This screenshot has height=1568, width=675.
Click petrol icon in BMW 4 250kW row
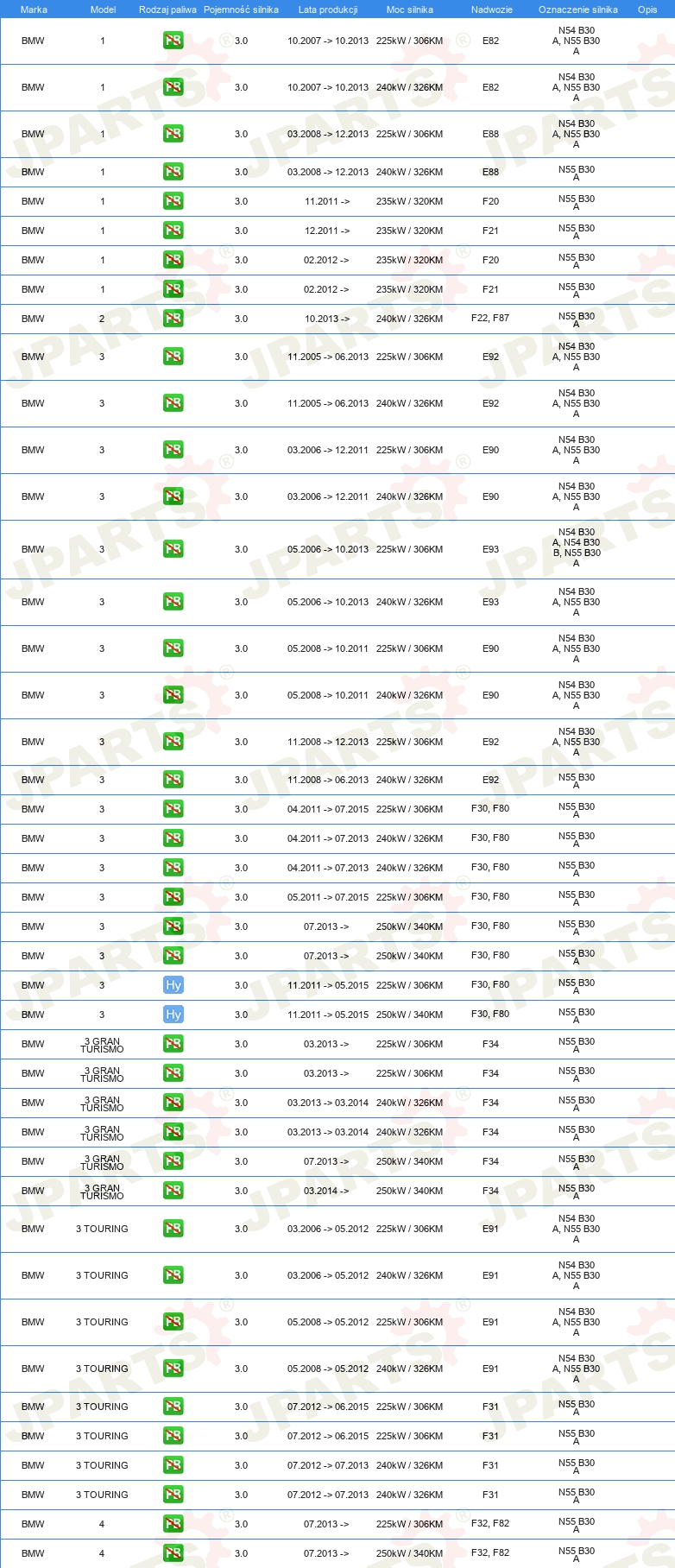click(173, 1553)
